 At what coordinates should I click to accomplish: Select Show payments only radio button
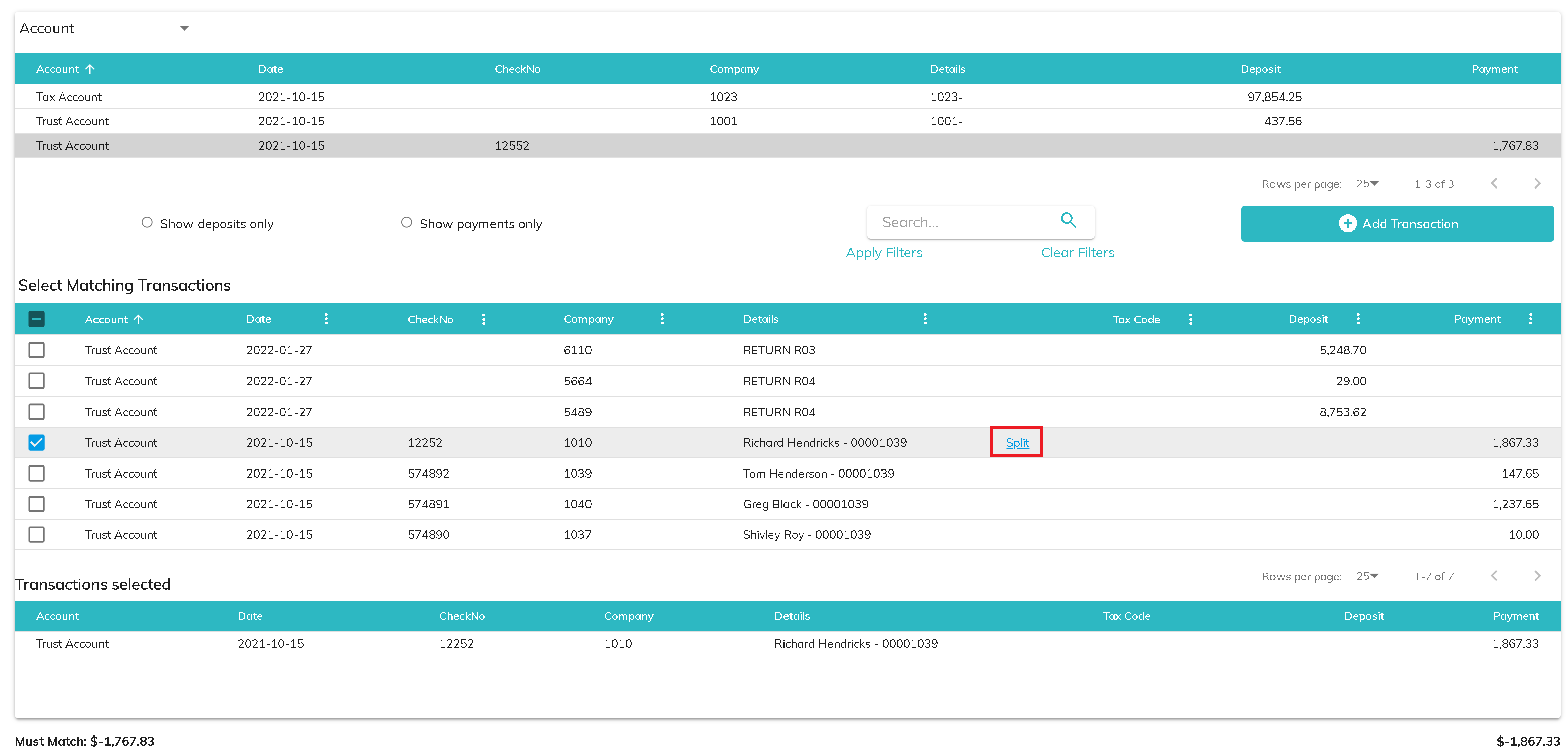coord(406,222)
